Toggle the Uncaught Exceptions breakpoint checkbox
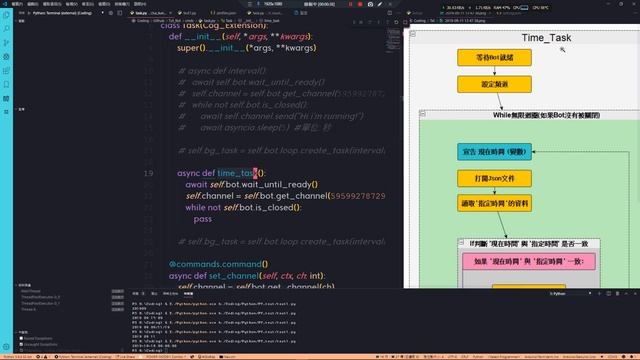Screen dimensions: 640x360 [21, 344]
